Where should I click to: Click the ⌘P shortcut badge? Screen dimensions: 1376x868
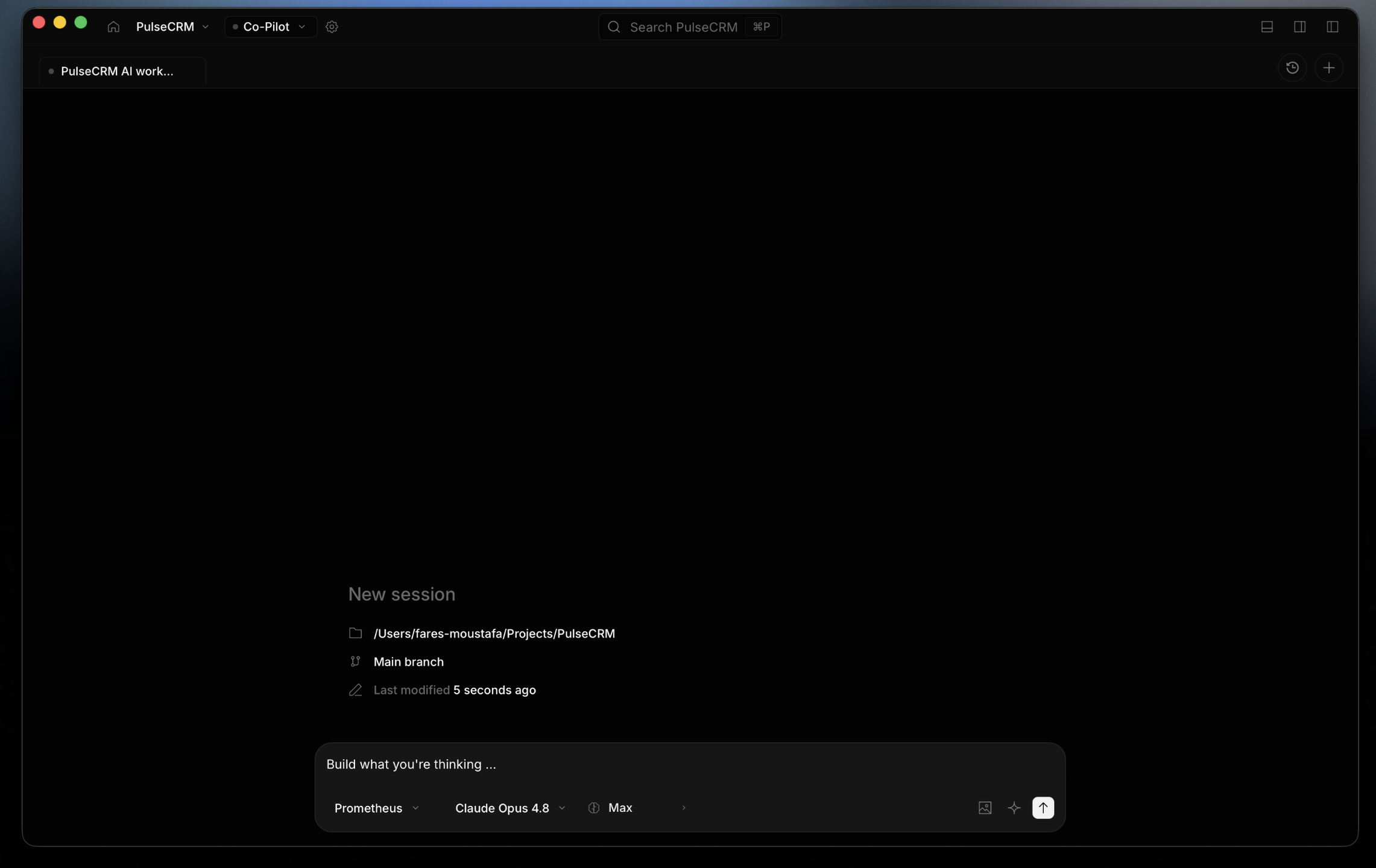761,27
